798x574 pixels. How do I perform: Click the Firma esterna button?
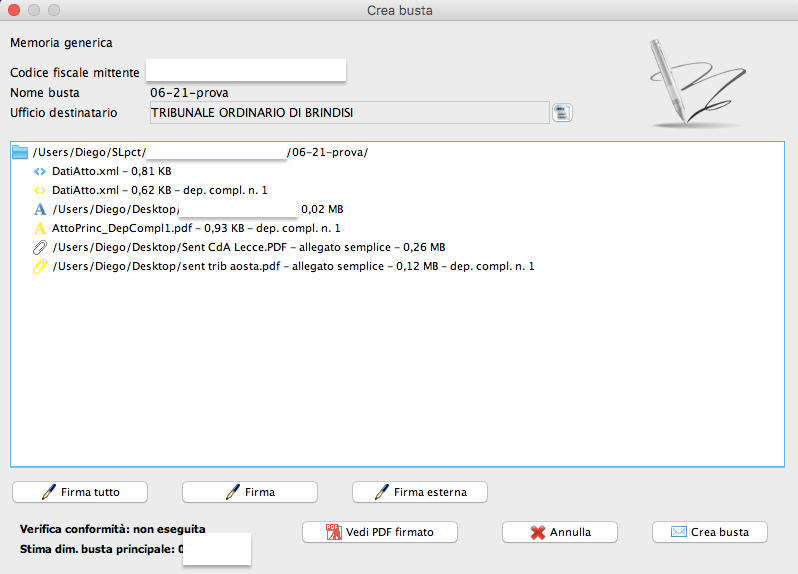(x=420, y=492)
